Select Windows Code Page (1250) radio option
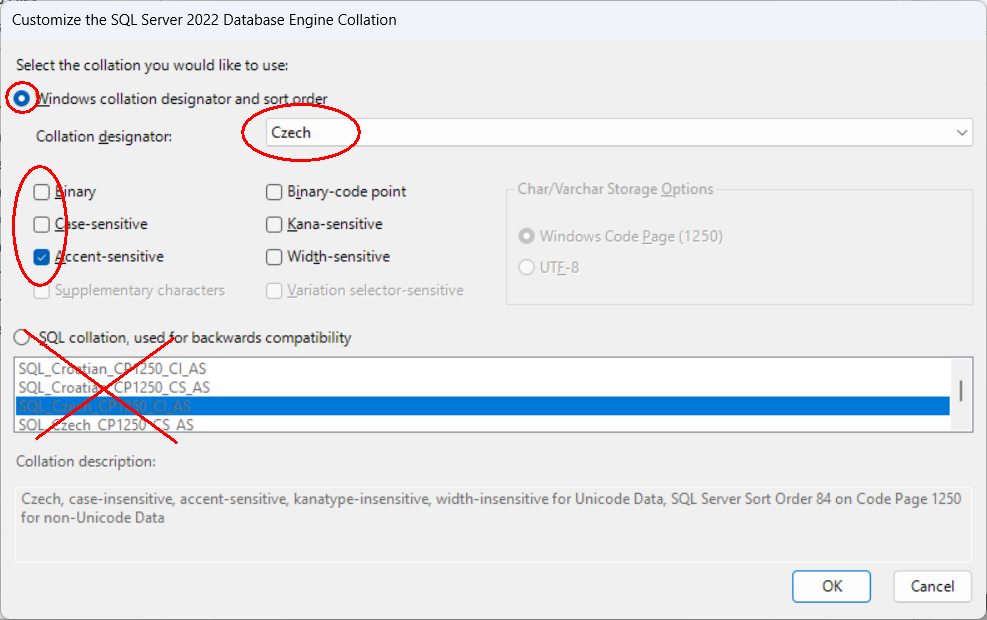This screenshot has height=620, width=987. (526, 236)
